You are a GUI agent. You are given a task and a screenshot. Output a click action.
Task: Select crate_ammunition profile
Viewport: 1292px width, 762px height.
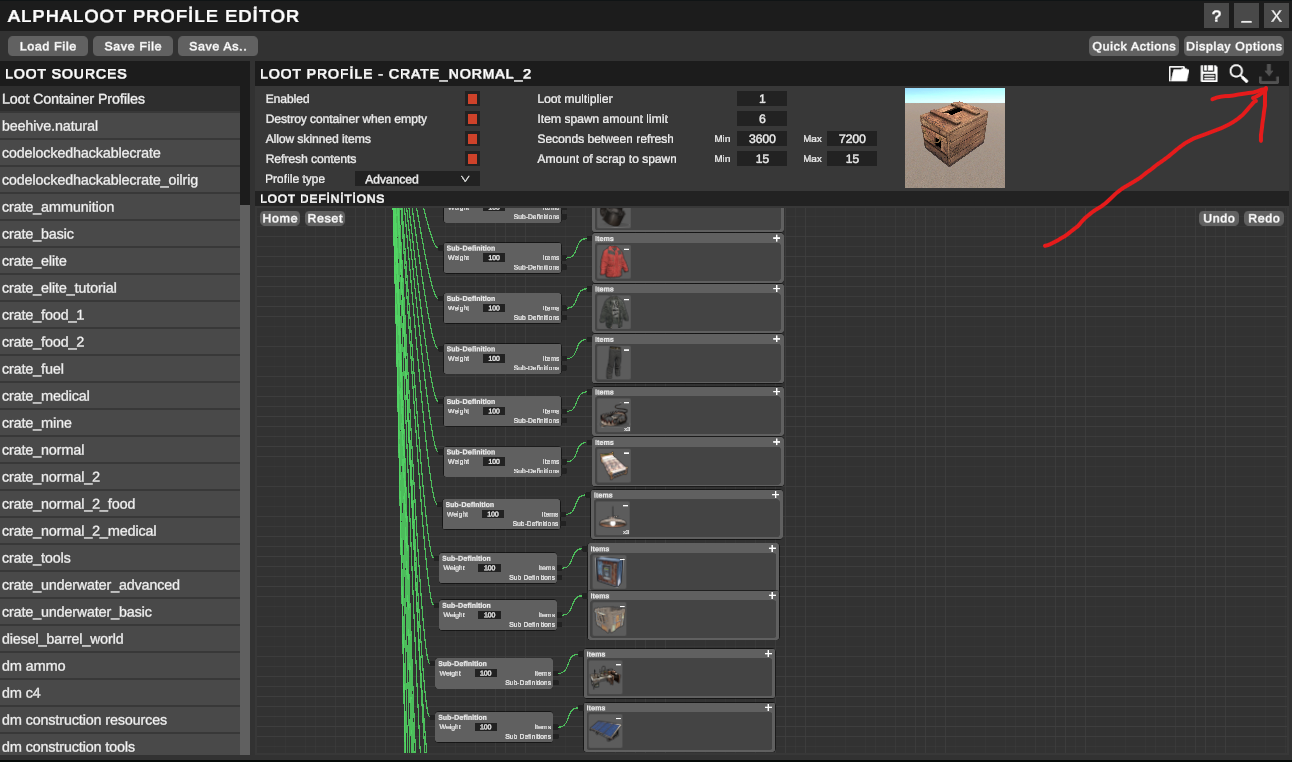point(120,207)
